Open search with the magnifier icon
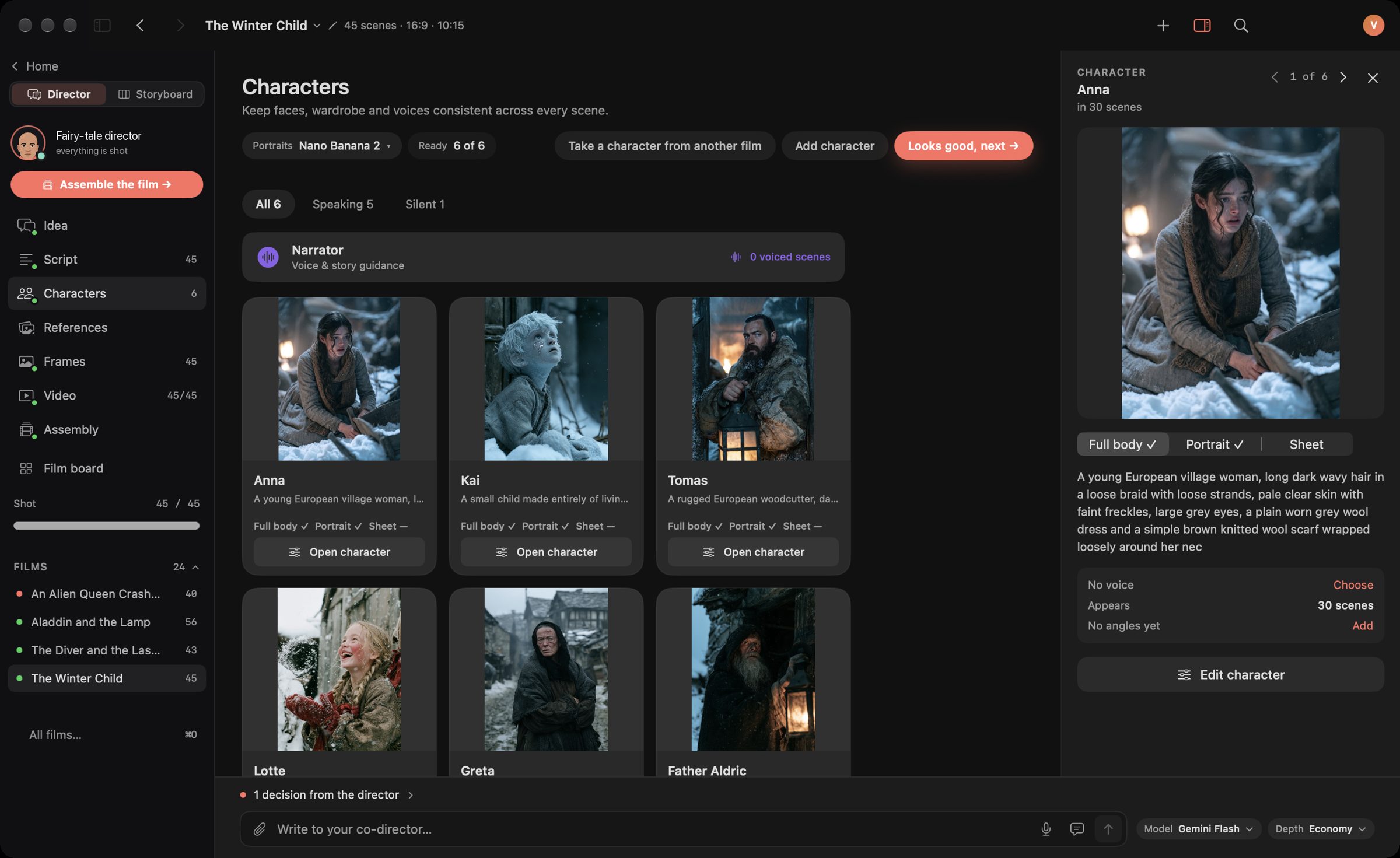1400x858 pixels. click(x=1241, y=25)
